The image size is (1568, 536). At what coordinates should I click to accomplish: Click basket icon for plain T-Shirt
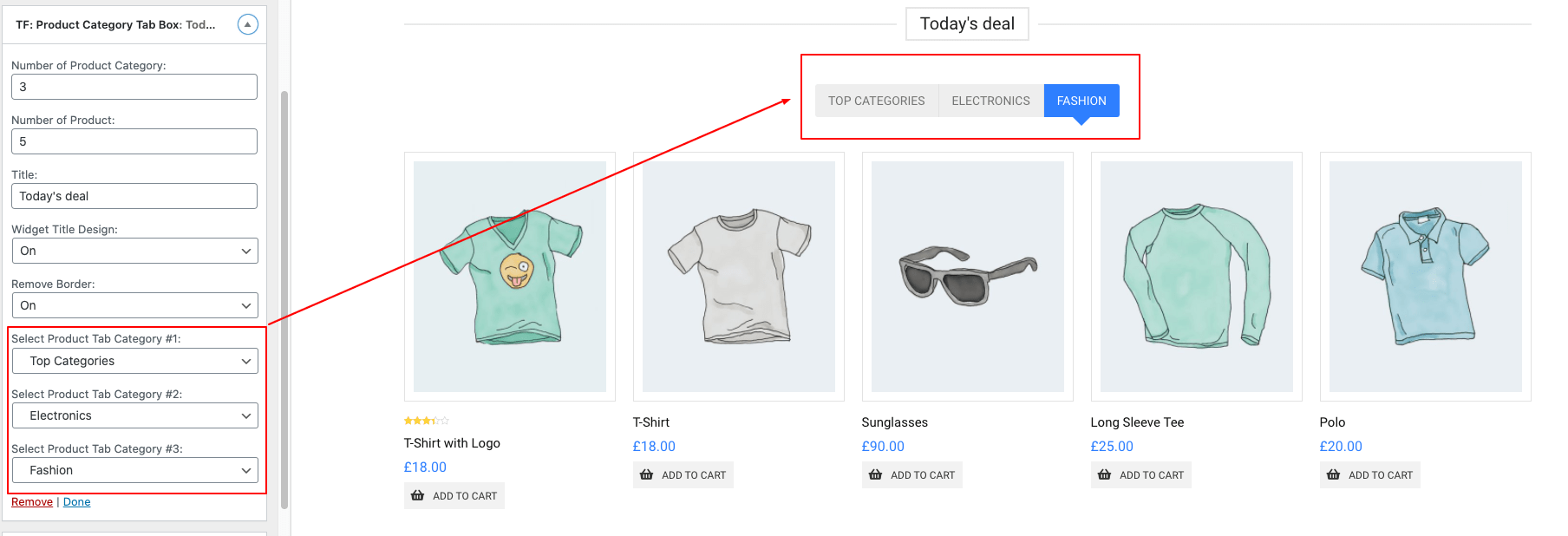[x=646, y=475]
